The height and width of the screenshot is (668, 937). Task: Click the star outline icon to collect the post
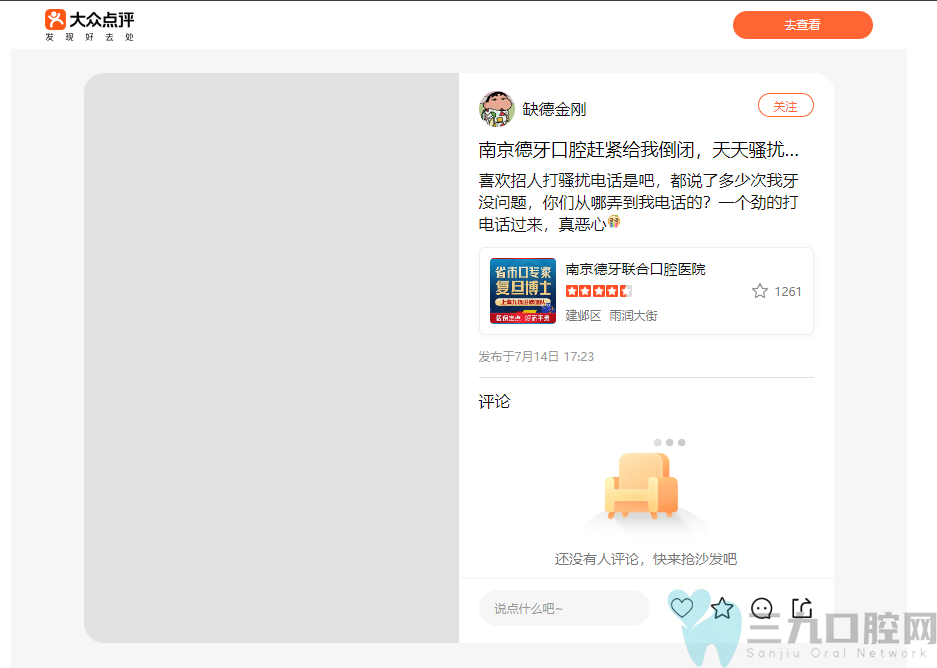tap(722, 607)
